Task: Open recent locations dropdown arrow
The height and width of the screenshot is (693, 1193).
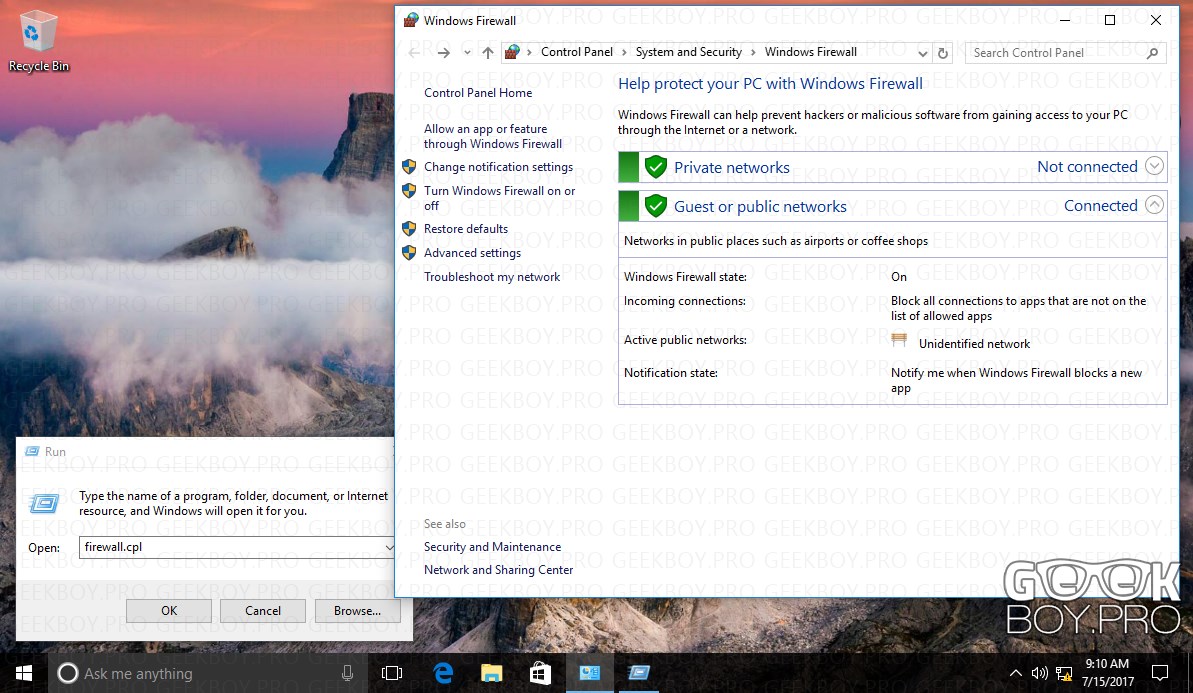Action: click(467, 52)
